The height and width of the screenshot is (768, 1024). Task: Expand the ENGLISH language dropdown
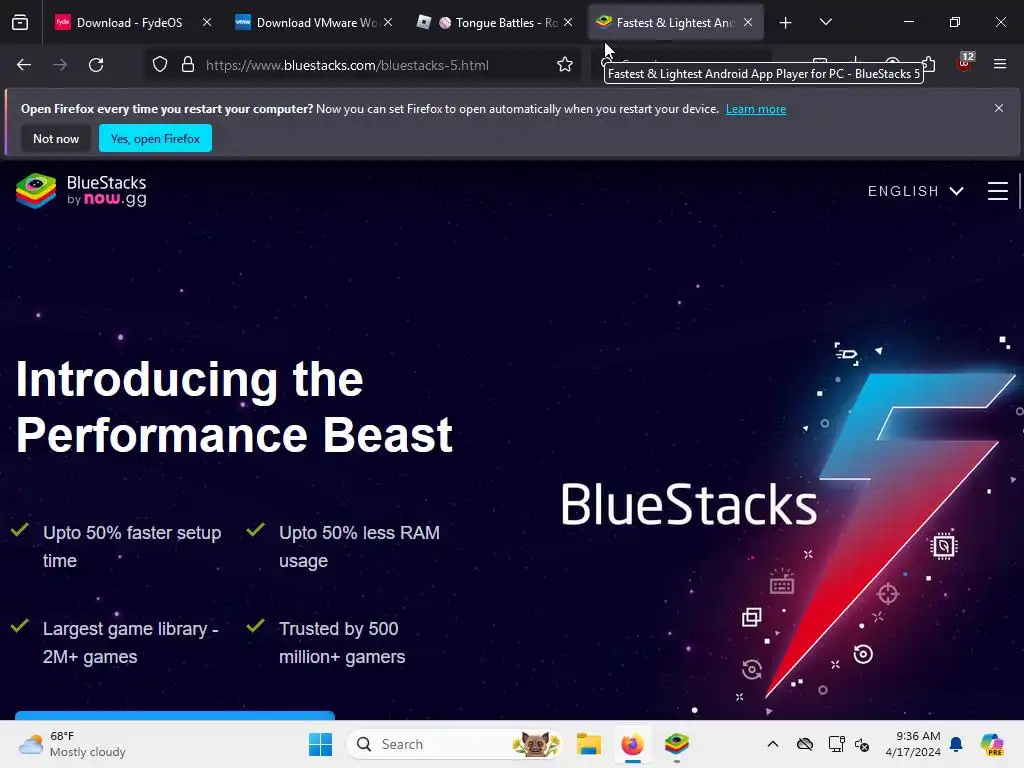[915, 191]
